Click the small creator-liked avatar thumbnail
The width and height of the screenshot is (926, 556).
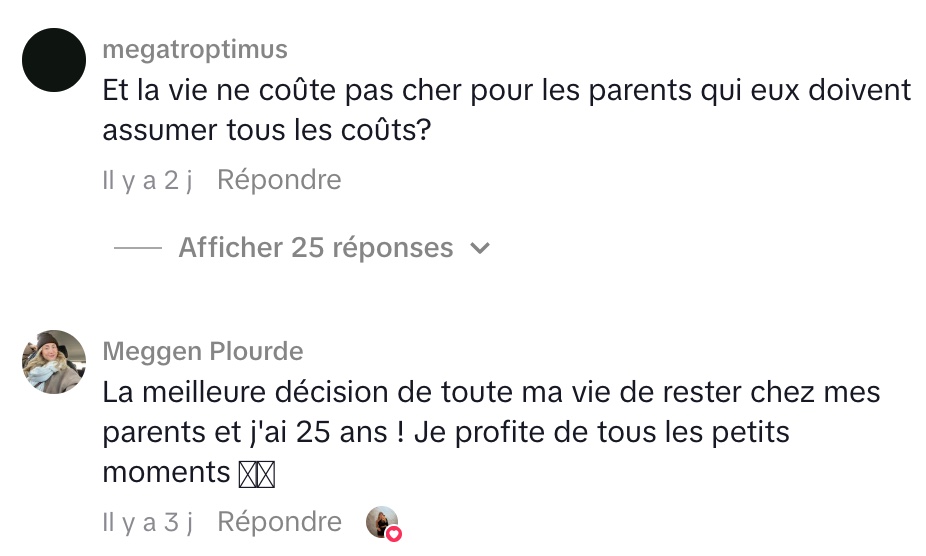[382, 521]
